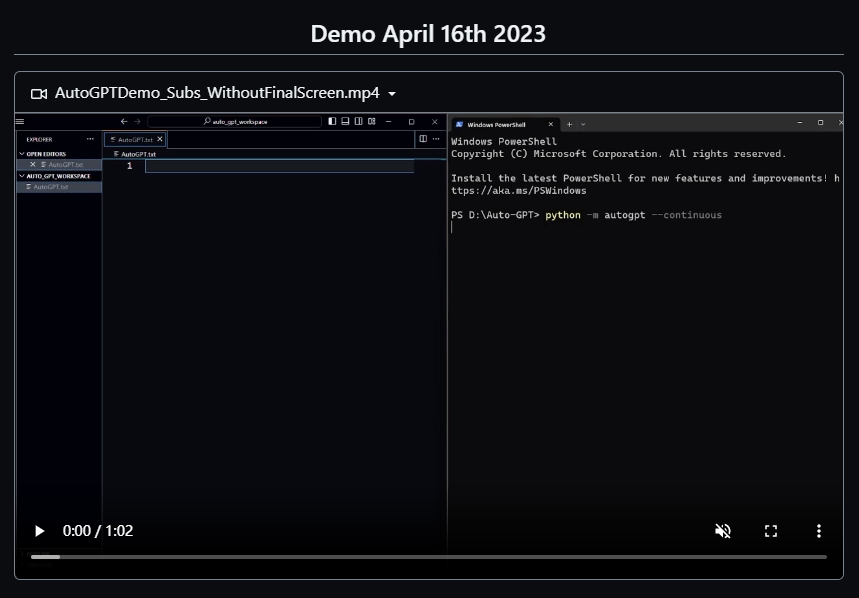Open editor more actions beside the split icon
The width and height of the screenshot is (859, 598).
click(x=436, y=139)
